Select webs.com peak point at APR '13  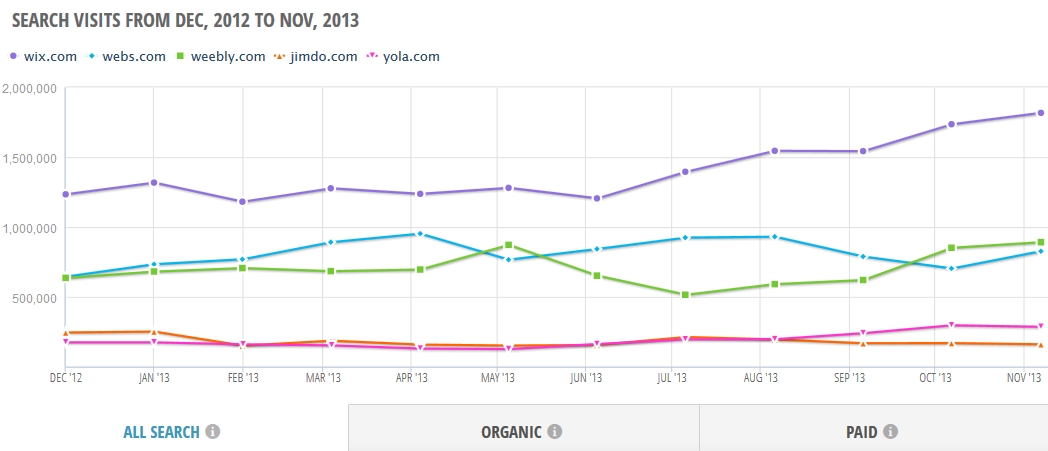420,234
